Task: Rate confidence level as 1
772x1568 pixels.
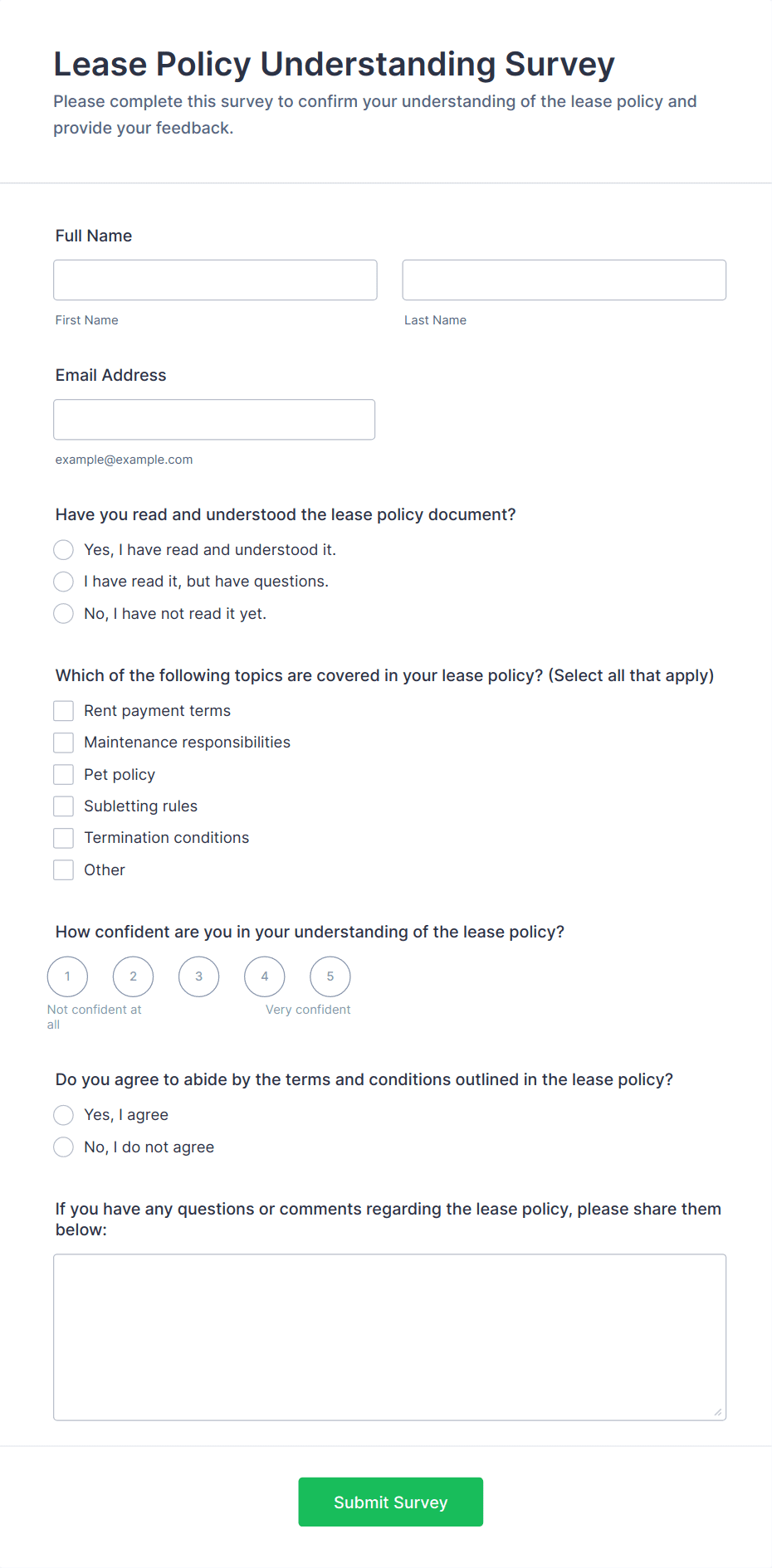Action: point(67,976)
